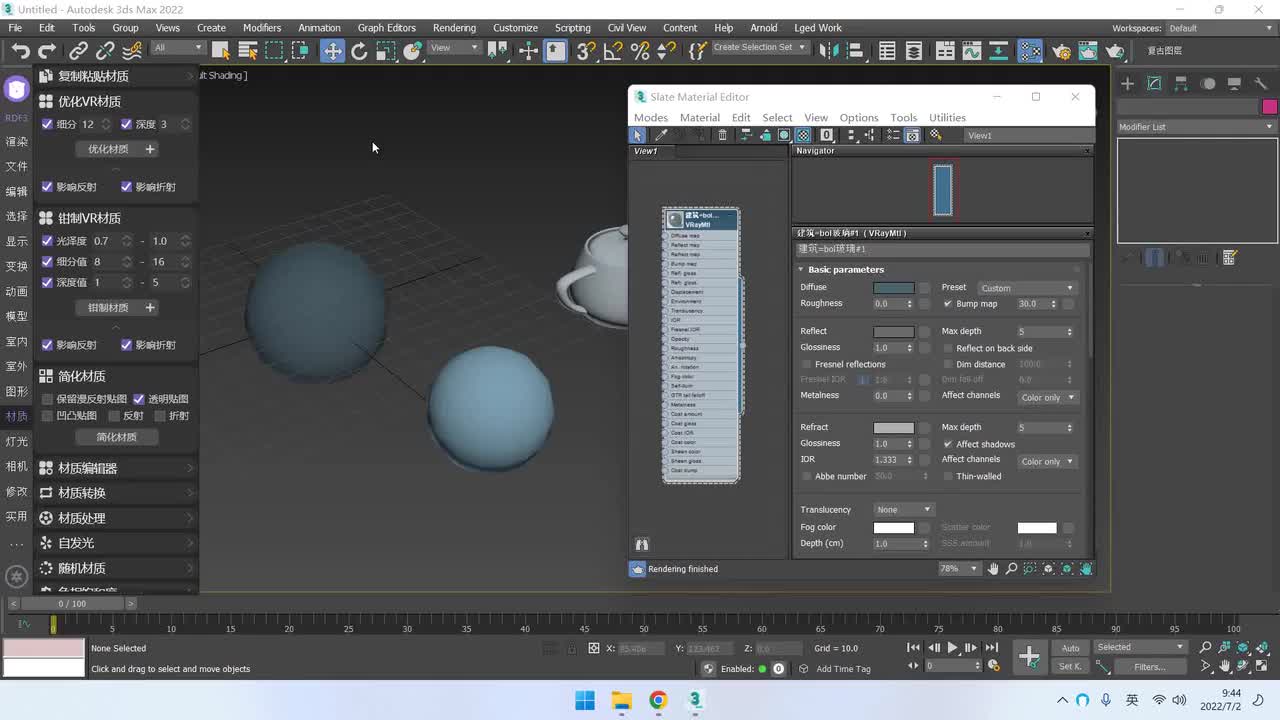Viewport: 1280px width, 720px height.
Task: Open the Translucency None dropdown
Action: 903,510
